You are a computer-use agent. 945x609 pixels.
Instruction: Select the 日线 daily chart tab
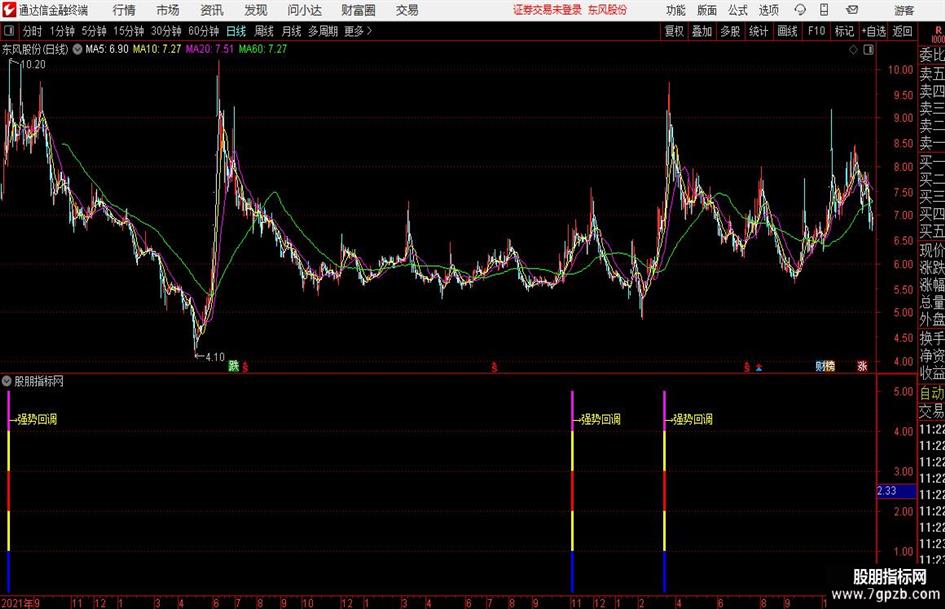(236, 31)
